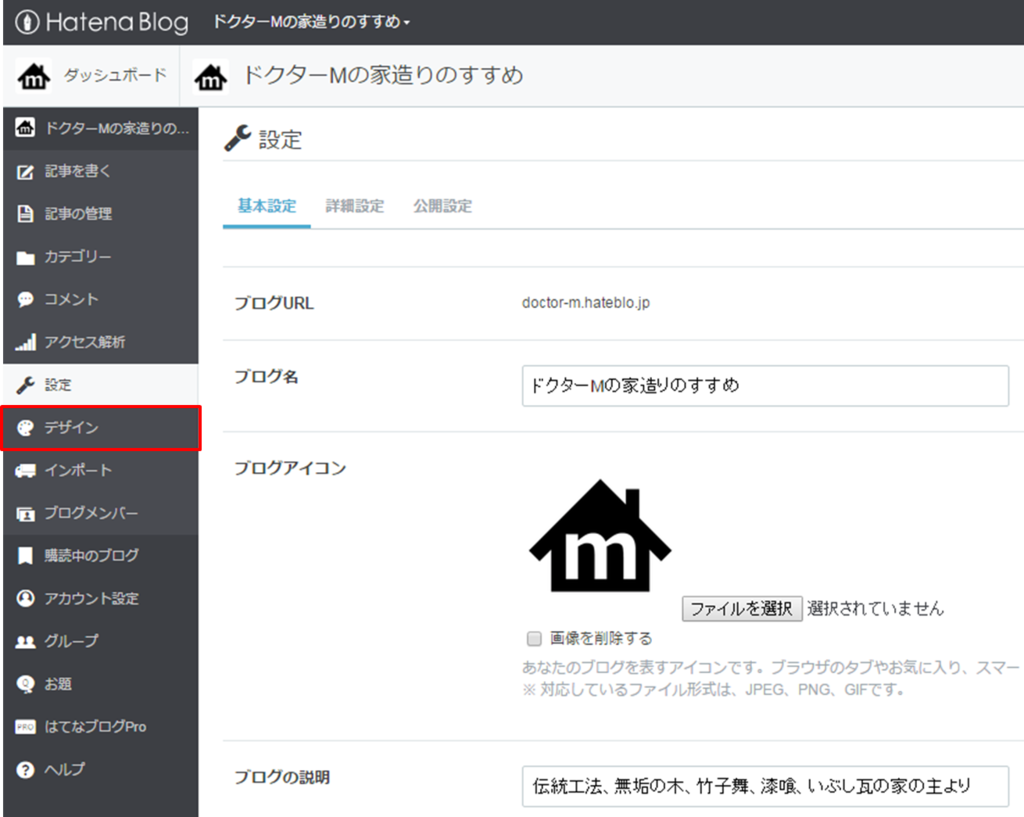Switch to 詳細設定 tab
1024x817 pixels.
click(355, 206)
